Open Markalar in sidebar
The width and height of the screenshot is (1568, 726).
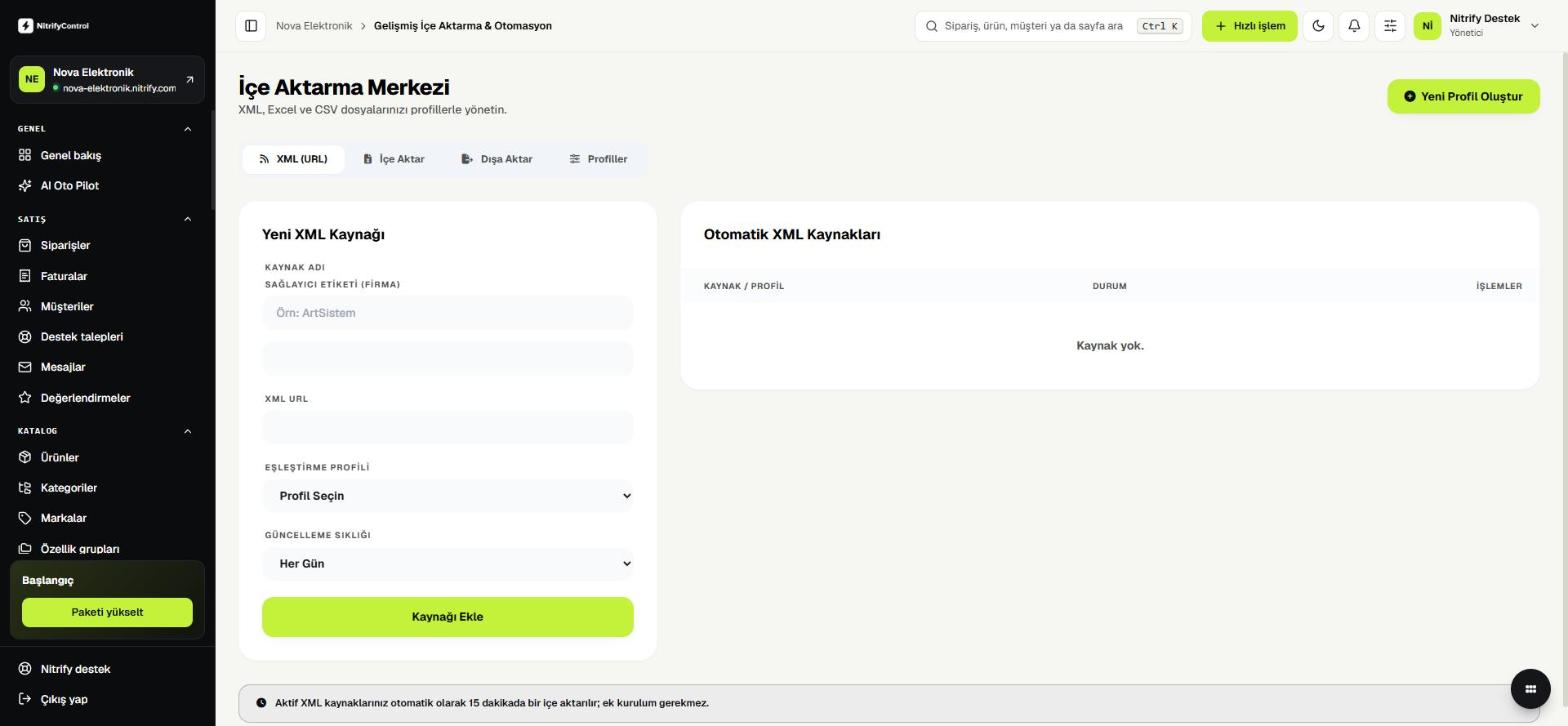(107, 518)
